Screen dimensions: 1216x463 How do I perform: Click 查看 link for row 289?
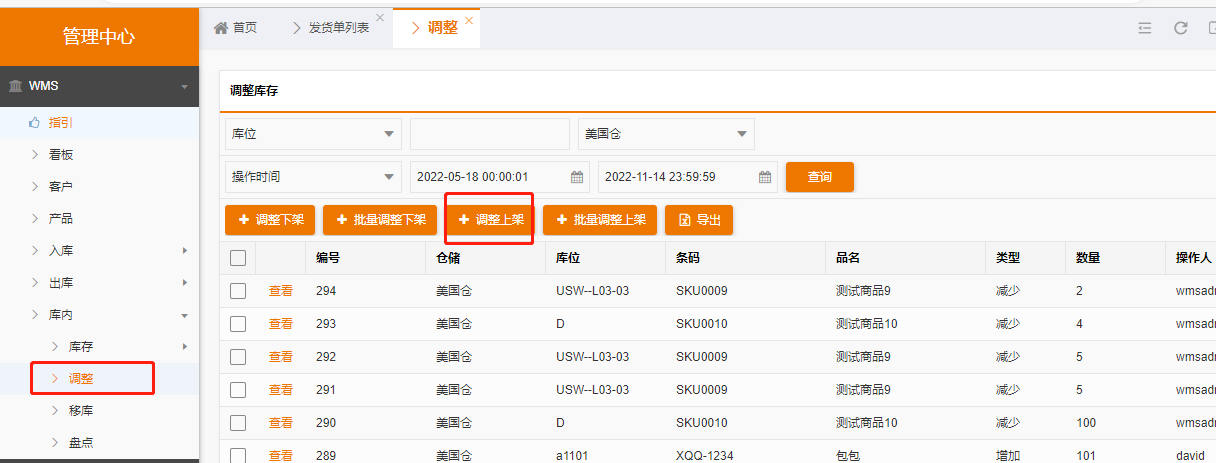pyautogui.click(x=281, y=455)
